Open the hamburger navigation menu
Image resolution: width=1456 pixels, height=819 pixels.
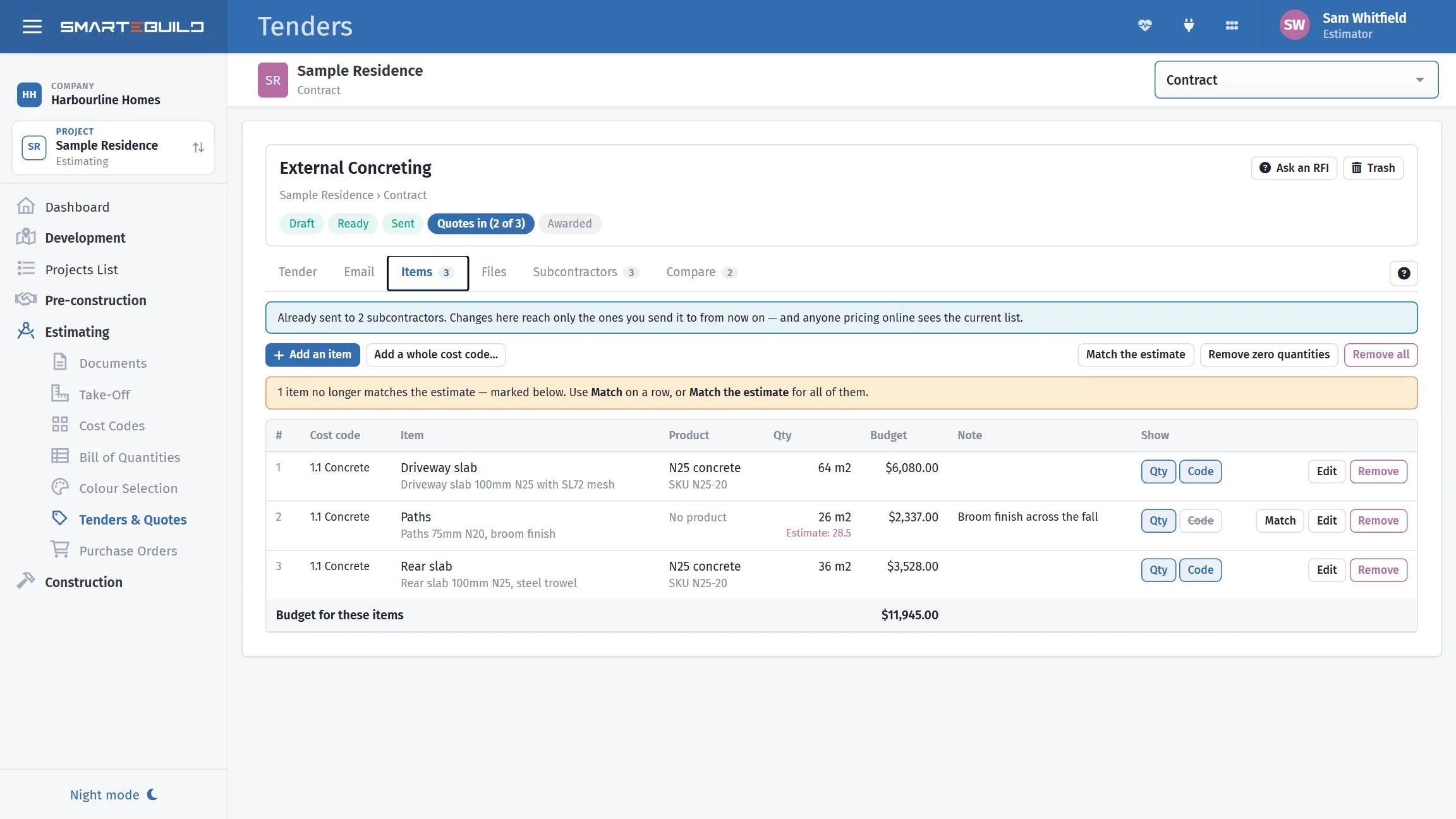pyautogui.click(x=32, y=27)
